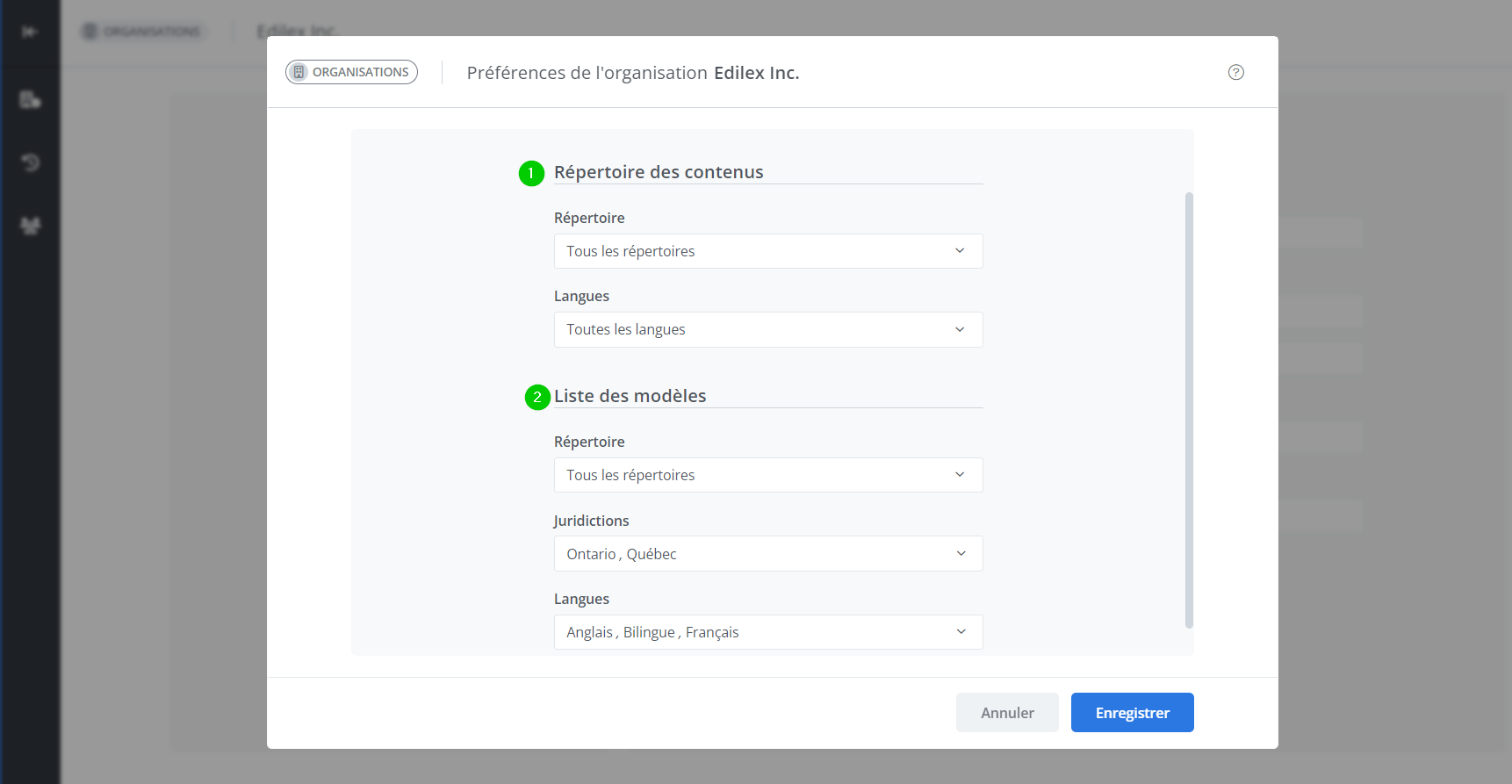The image size is (1512, 784).
Task: Click the help question mark icon
Action: coord(1235,73)
